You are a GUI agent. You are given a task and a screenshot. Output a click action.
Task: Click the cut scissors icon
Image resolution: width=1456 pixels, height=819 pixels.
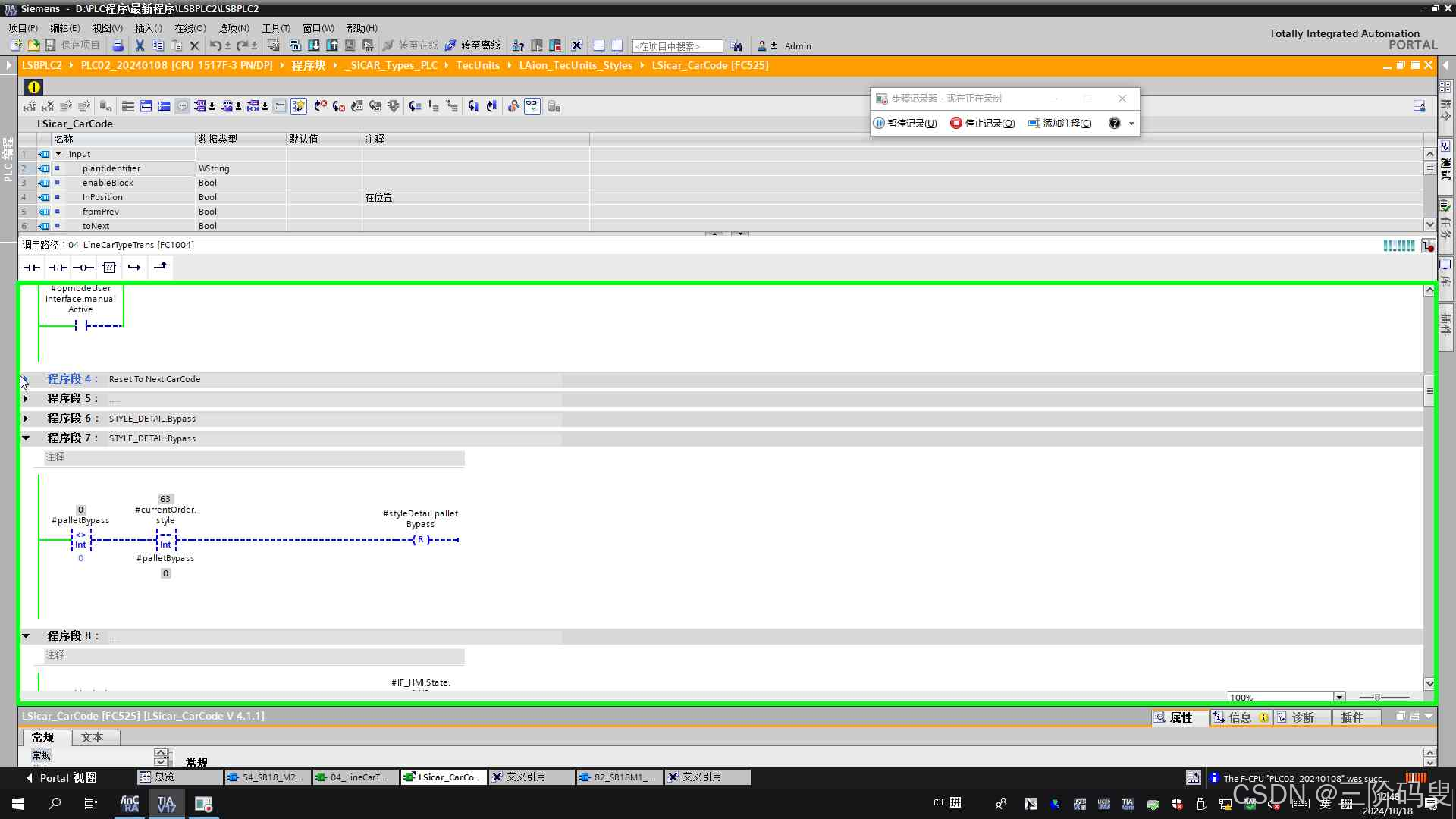[140, 45]
